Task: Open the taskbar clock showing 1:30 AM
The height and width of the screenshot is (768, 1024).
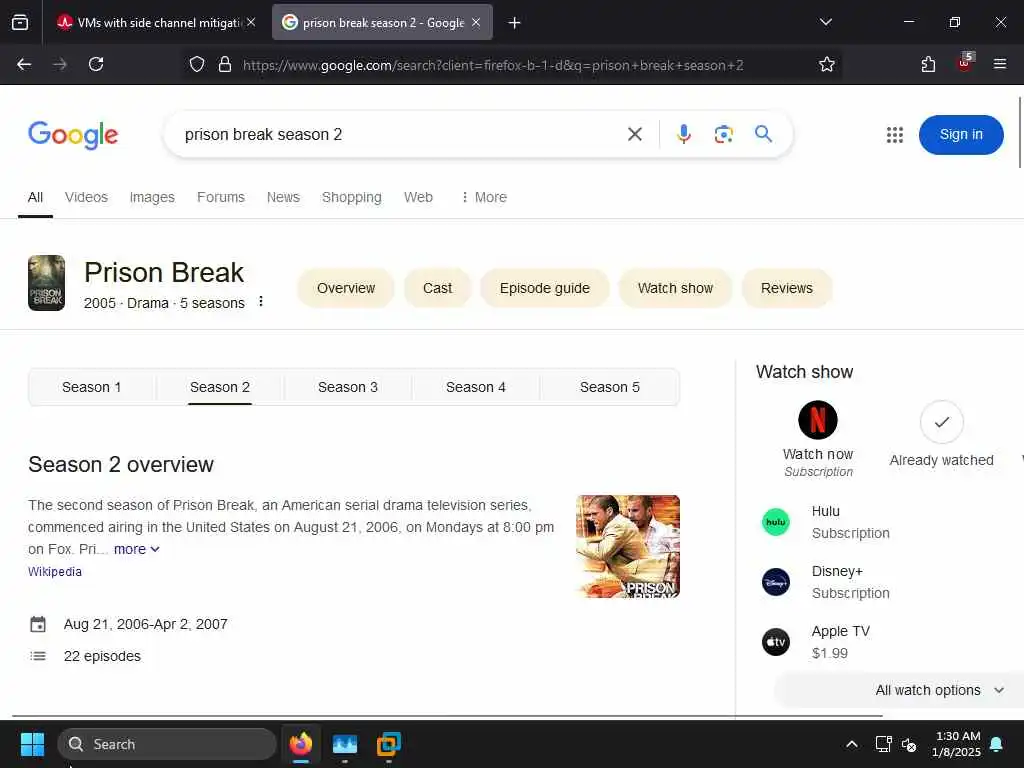Action: coord(957,744)
